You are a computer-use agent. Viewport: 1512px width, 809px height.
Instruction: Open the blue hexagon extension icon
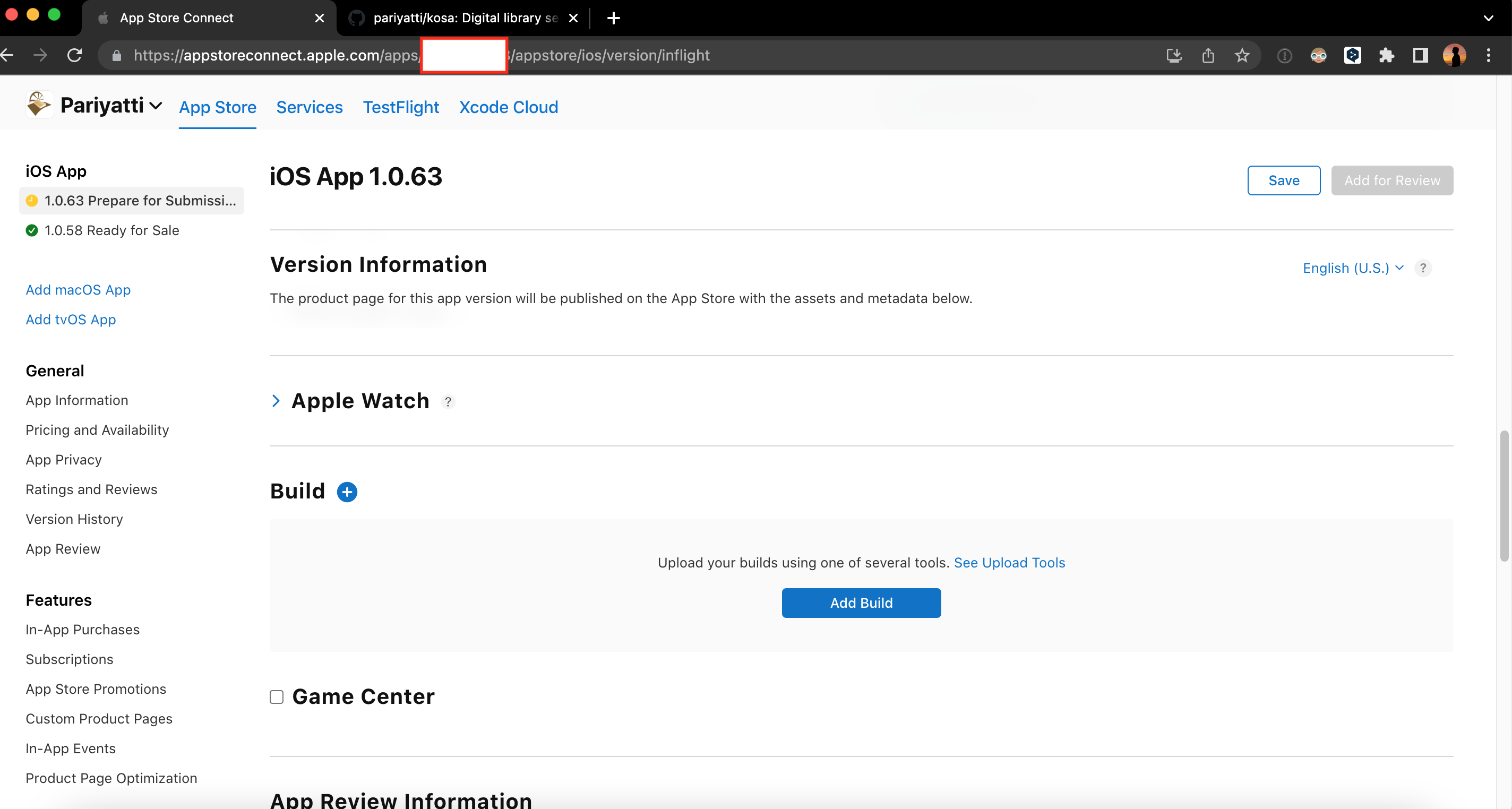pos(1352,56)
